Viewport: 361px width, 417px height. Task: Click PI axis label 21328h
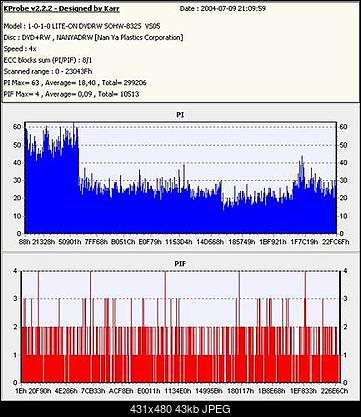pos(44,241)
